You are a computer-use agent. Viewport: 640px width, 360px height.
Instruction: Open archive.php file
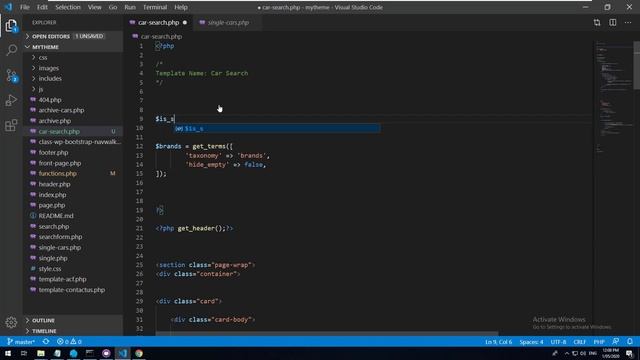click(73, 121)
